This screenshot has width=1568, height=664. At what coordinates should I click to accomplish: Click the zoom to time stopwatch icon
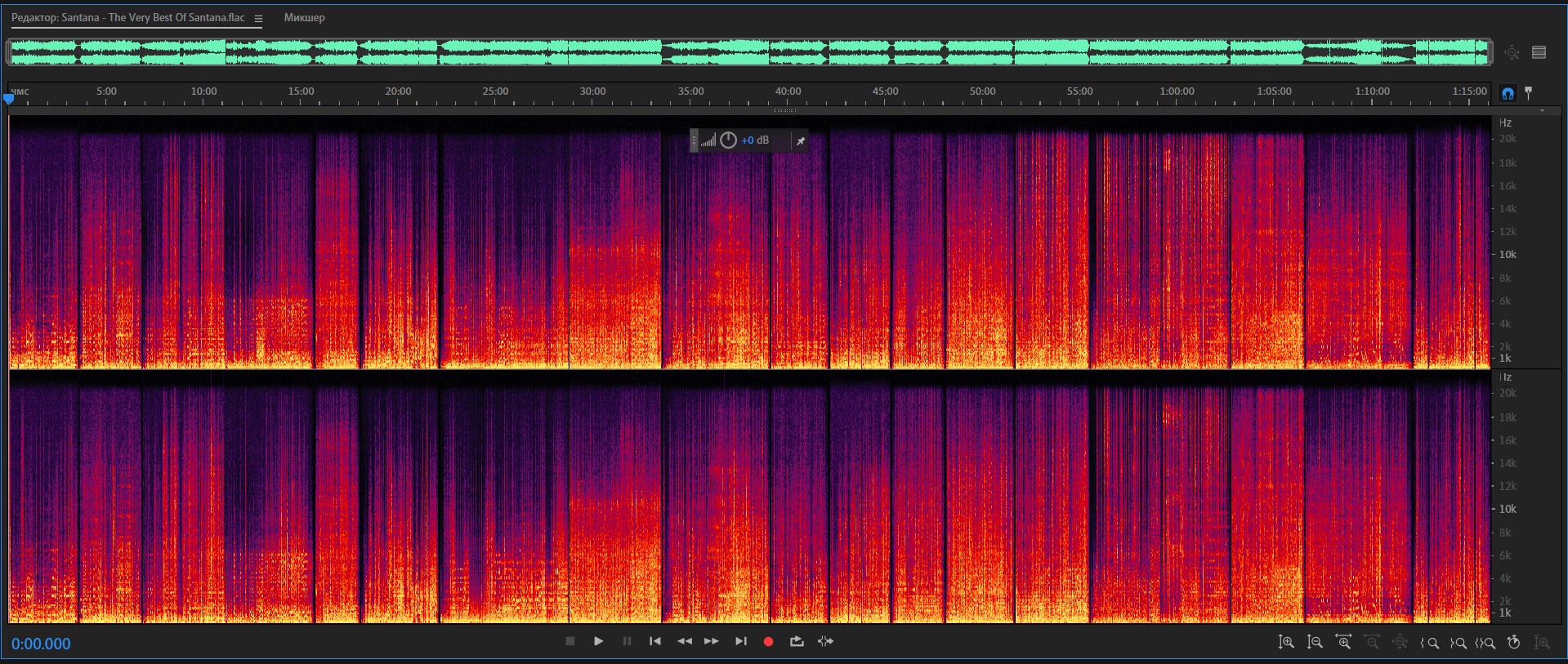click(1513, 643)
